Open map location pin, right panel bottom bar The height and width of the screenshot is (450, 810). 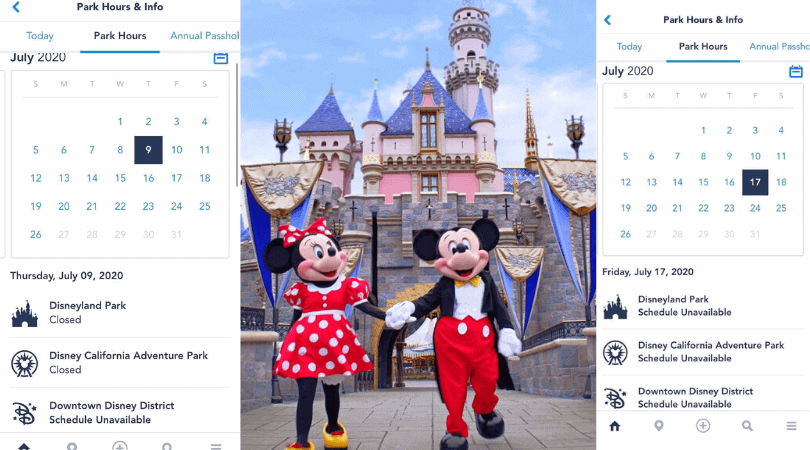pyautogui.click(x=659, y=426)
